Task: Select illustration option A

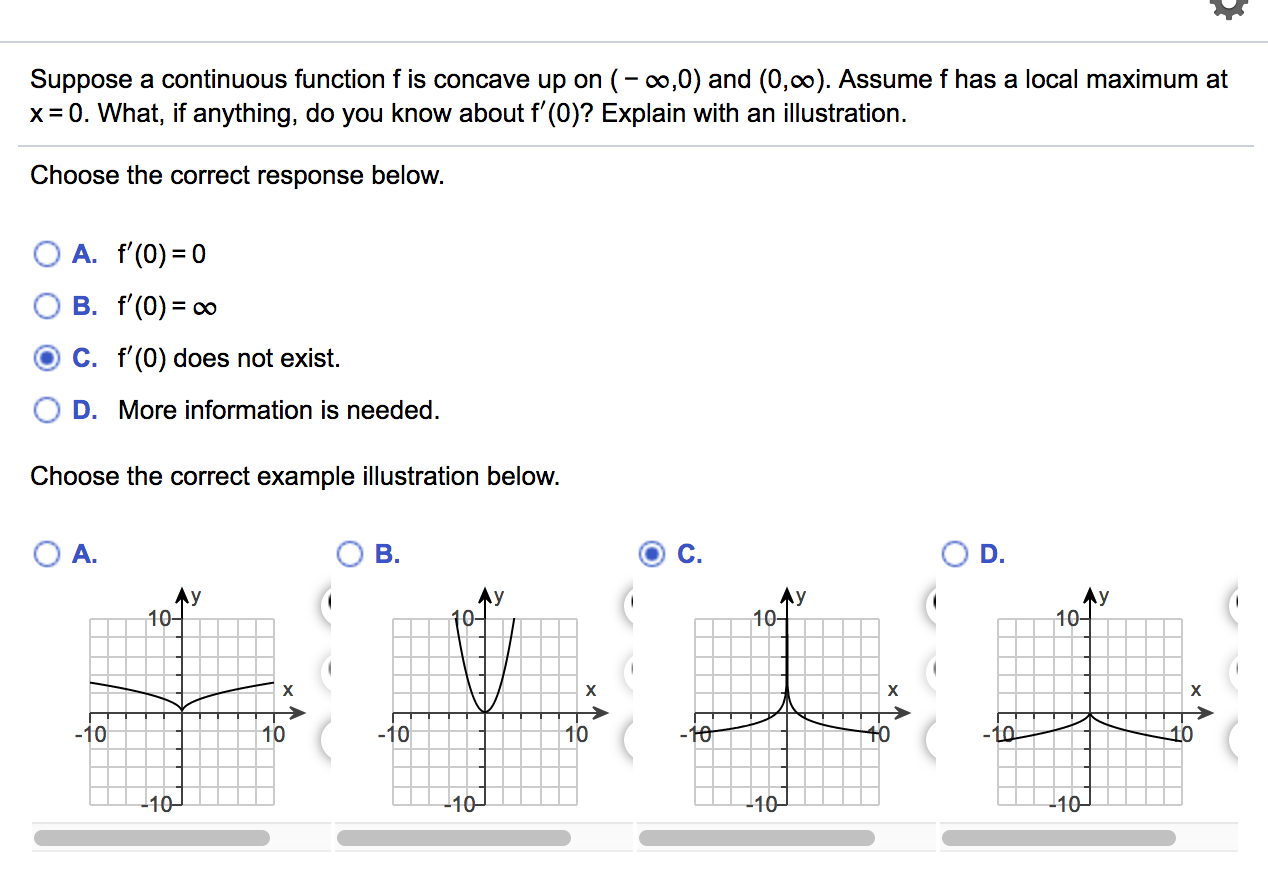Action: click(46, 553)
